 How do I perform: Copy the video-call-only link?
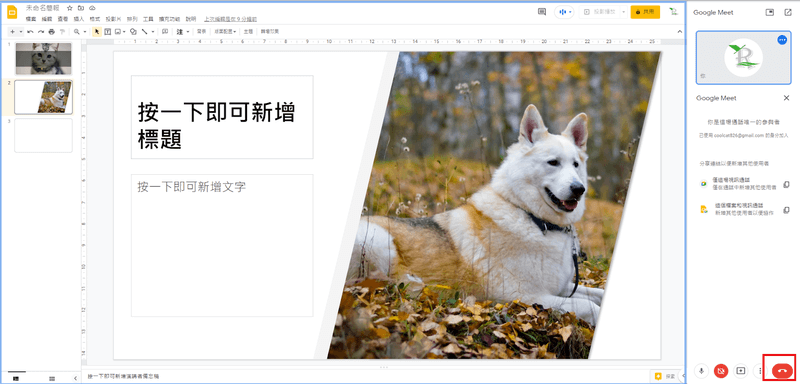point(786,184)
